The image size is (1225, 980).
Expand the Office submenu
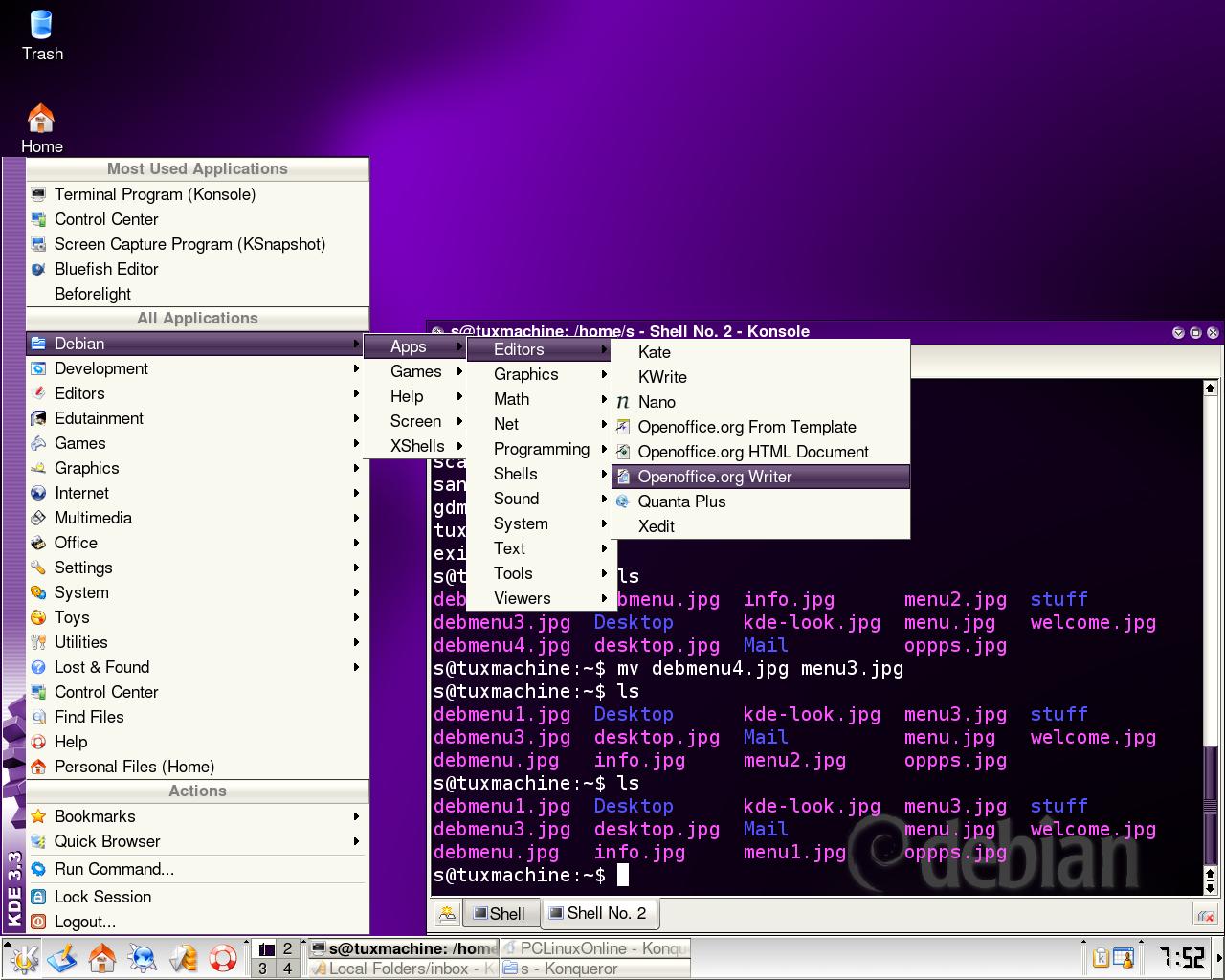(x=197, y=543)
